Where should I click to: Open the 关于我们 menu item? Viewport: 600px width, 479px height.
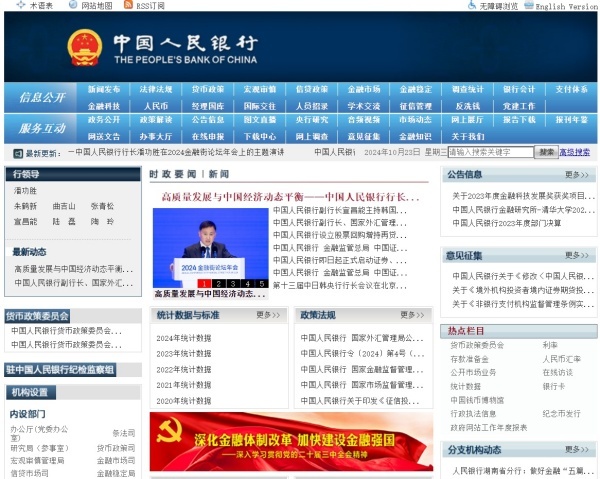pyautogui.click(x=468, y=137)
